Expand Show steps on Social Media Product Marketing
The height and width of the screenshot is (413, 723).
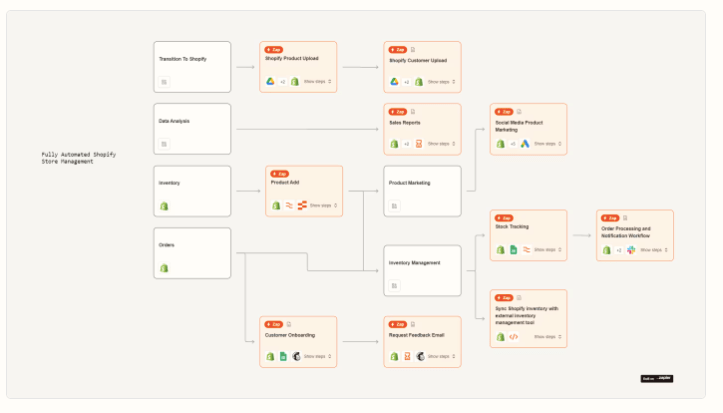tap(548, 144)
